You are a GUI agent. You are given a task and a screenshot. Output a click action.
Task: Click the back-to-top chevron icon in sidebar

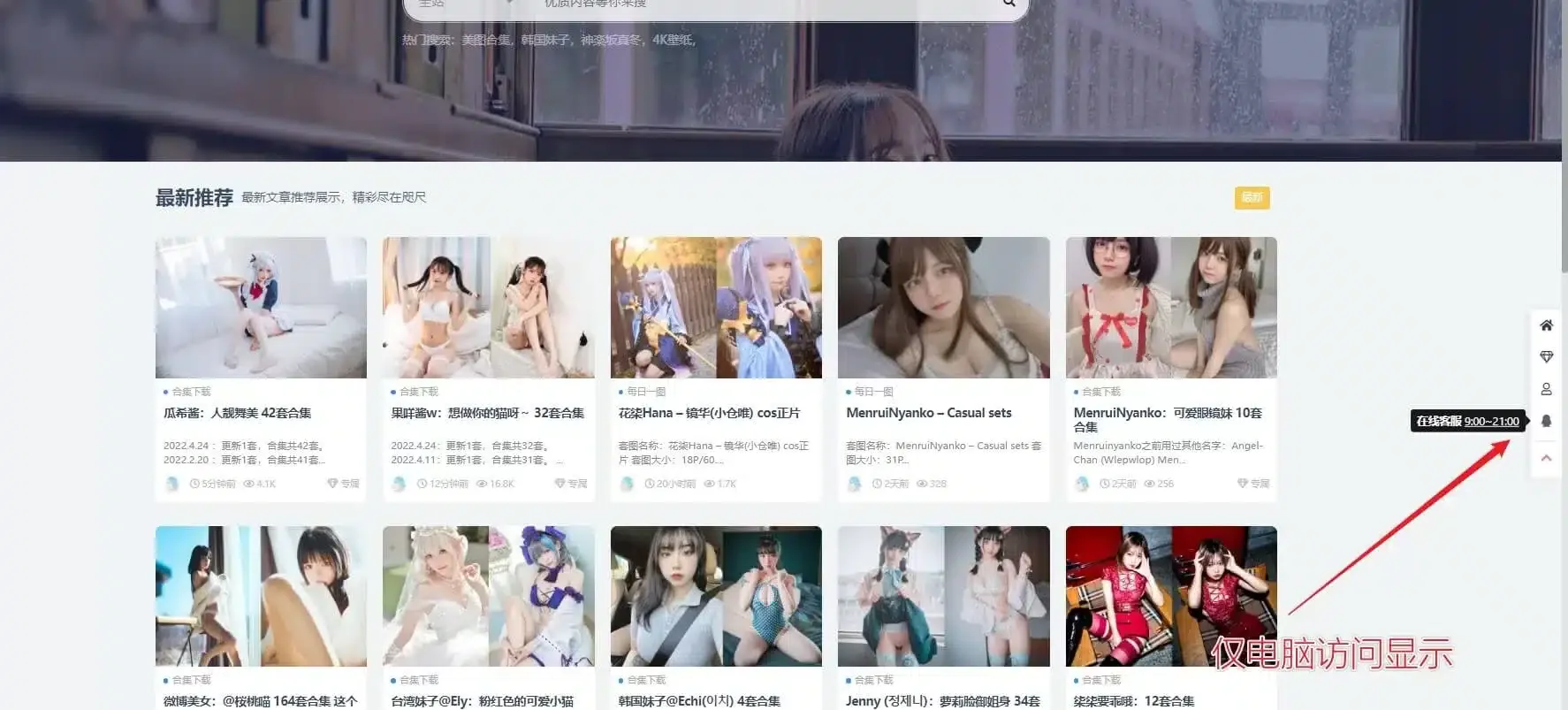tap(1546, 458)
